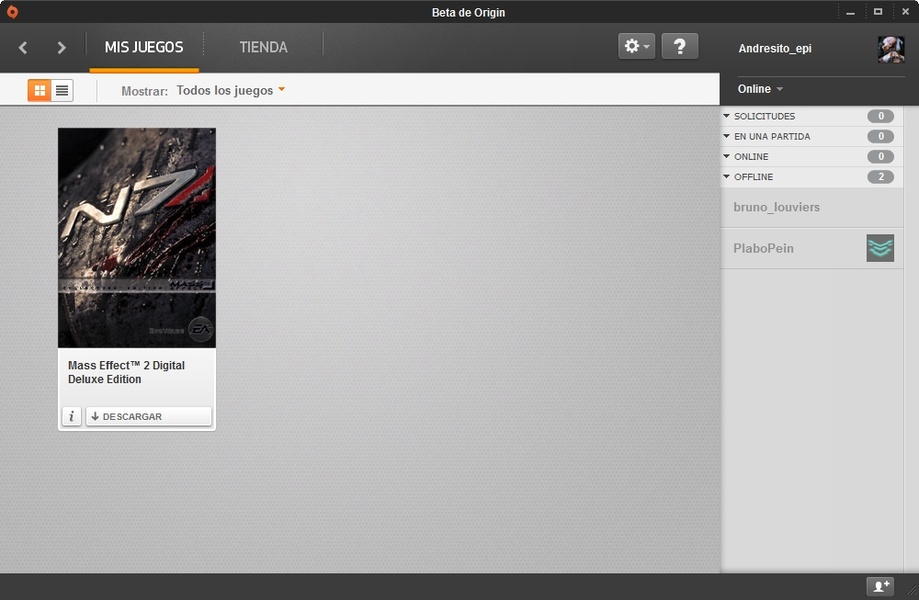The height and width of the screenshot is (600, 919).
Task: Switch to list view of games
Action: [x=62, y=90]
